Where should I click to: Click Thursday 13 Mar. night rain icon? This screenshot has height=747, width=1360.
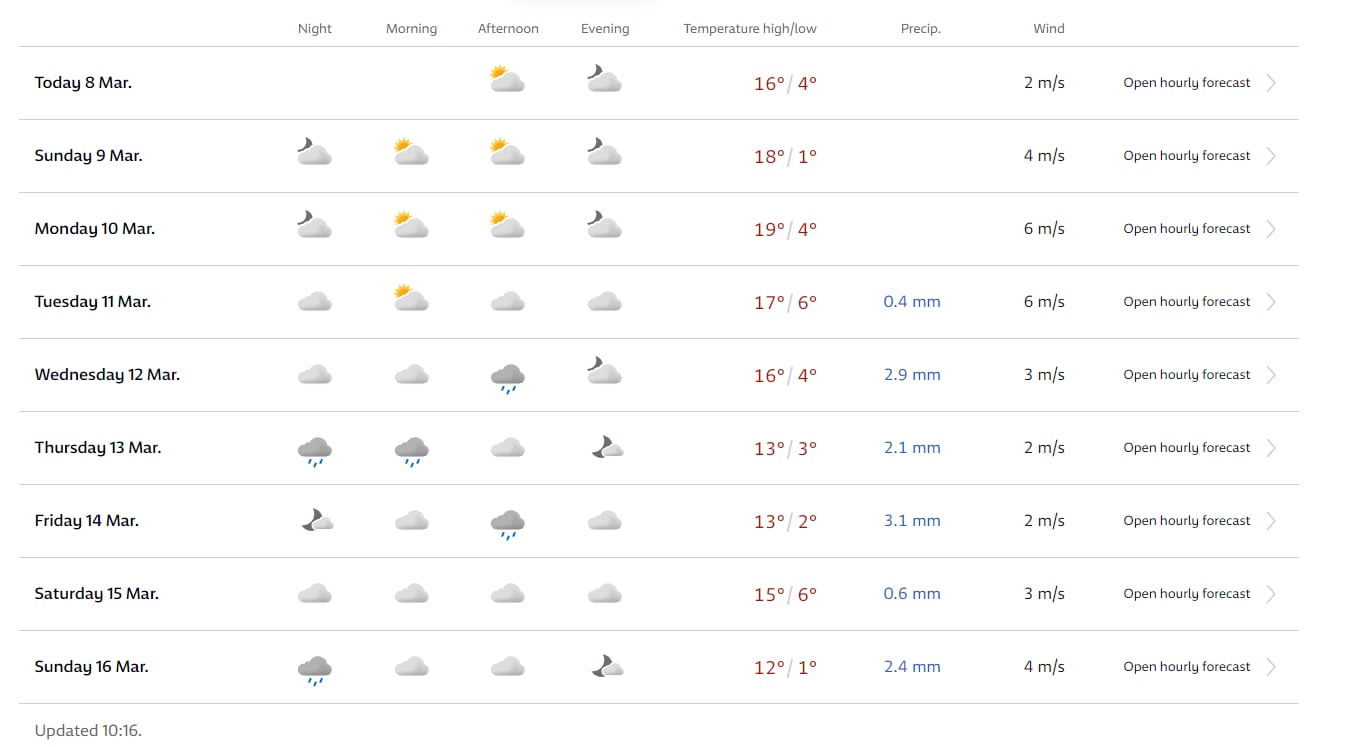(314, 450)
